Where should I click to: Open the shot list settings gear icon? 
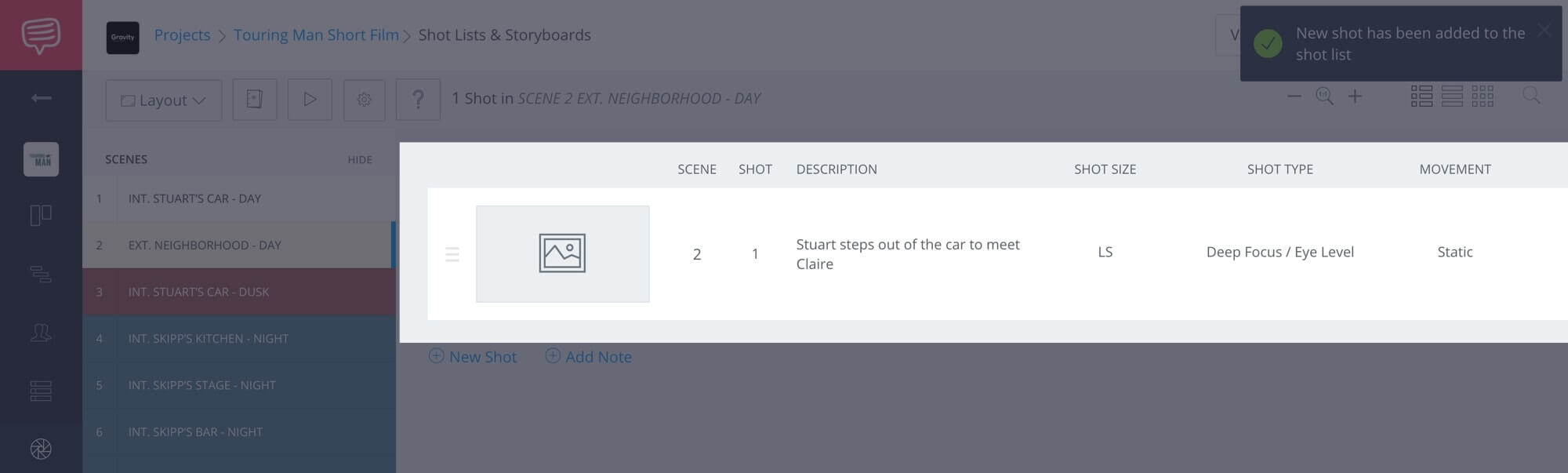[x=364, y=100]
